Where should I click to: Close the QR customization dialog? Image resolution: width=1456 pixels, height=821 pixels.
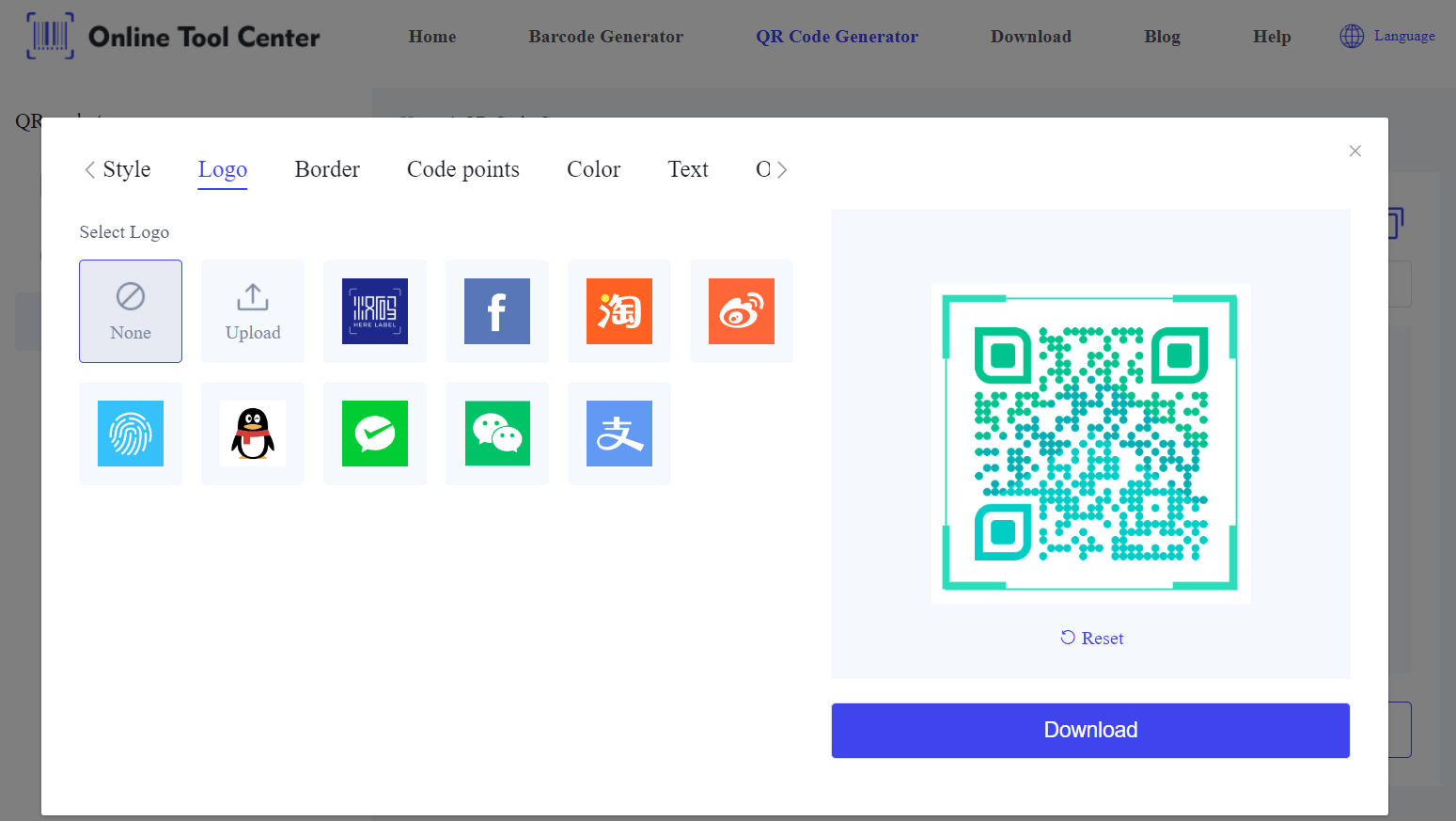point(1354,151)
